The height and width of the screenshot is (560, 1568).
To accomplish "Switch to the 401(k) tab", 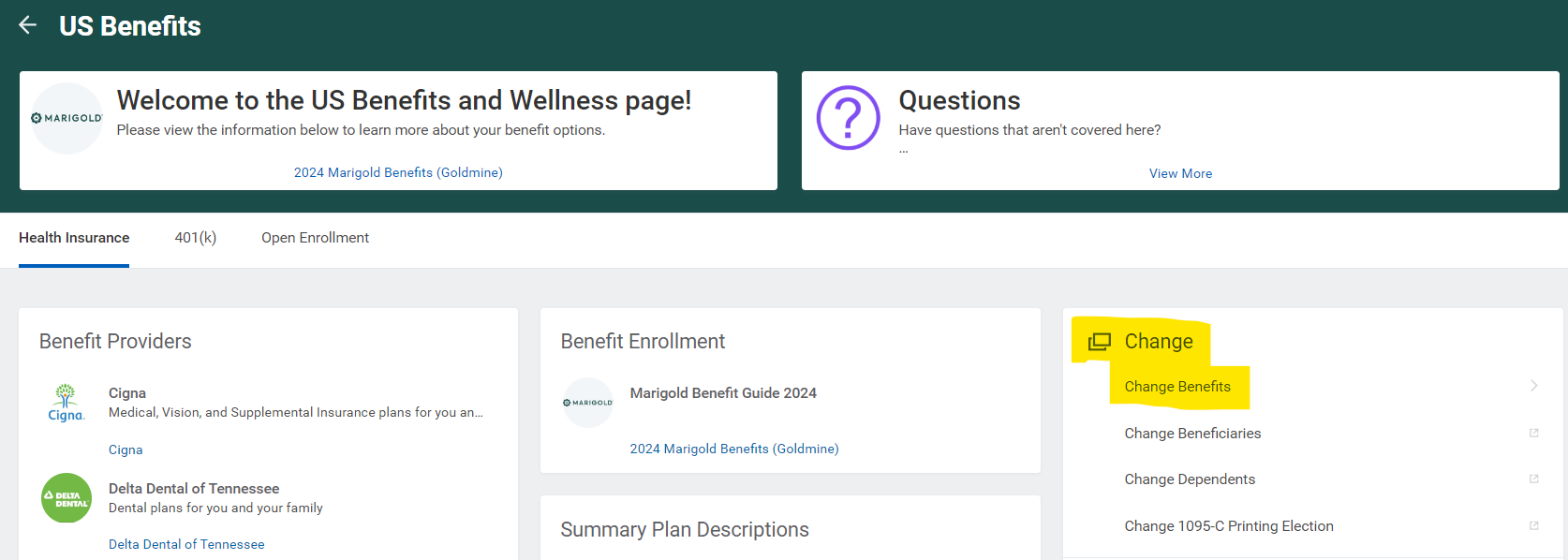I will [x=195, y=238].
